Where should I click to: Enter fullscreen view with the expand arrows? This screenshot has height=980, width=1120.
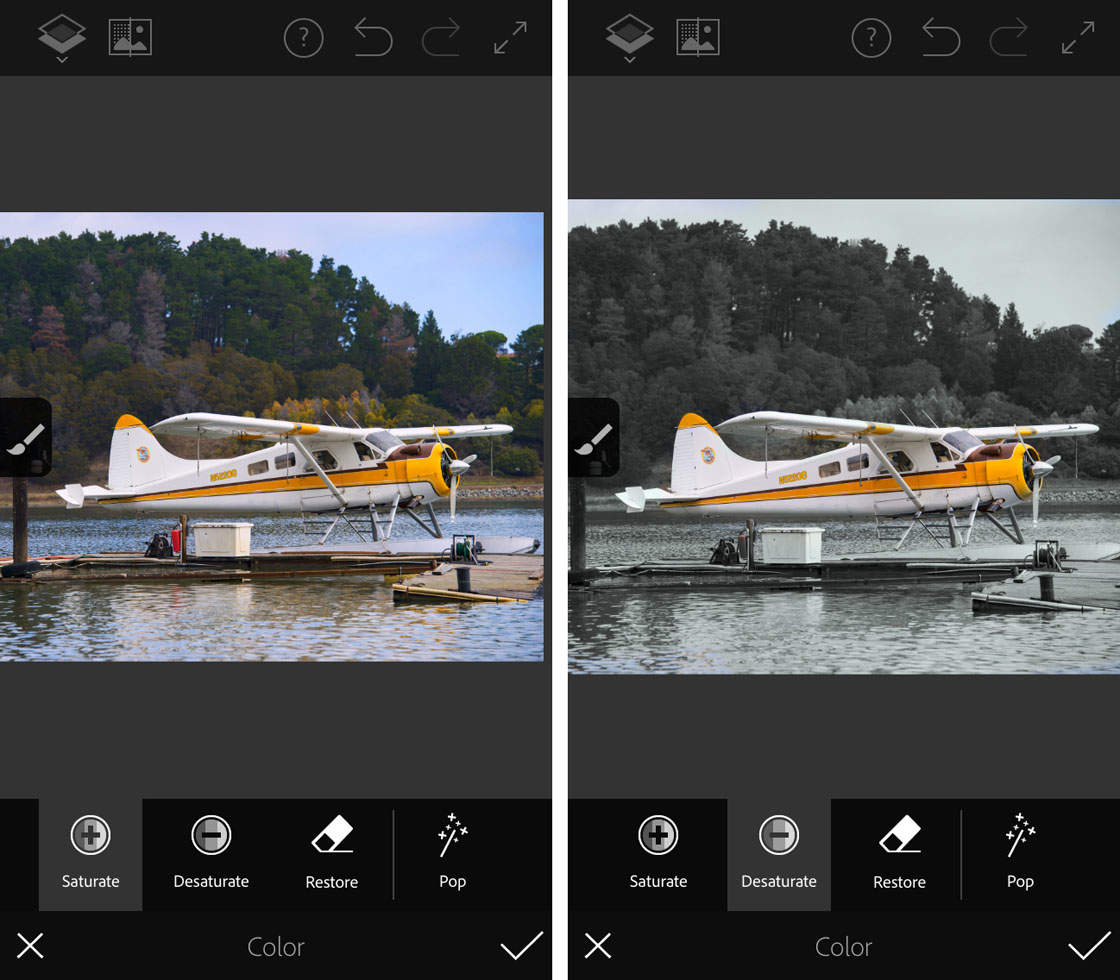510,38
